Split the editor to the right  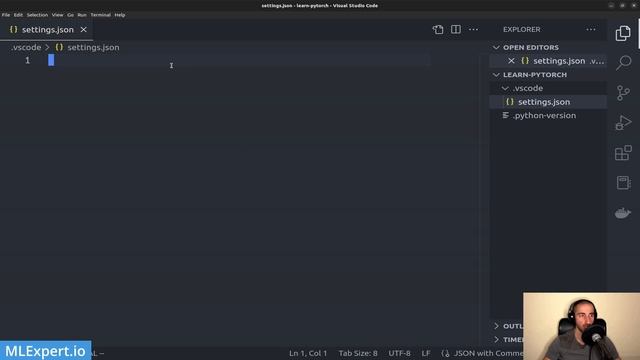tap(456, 29)
